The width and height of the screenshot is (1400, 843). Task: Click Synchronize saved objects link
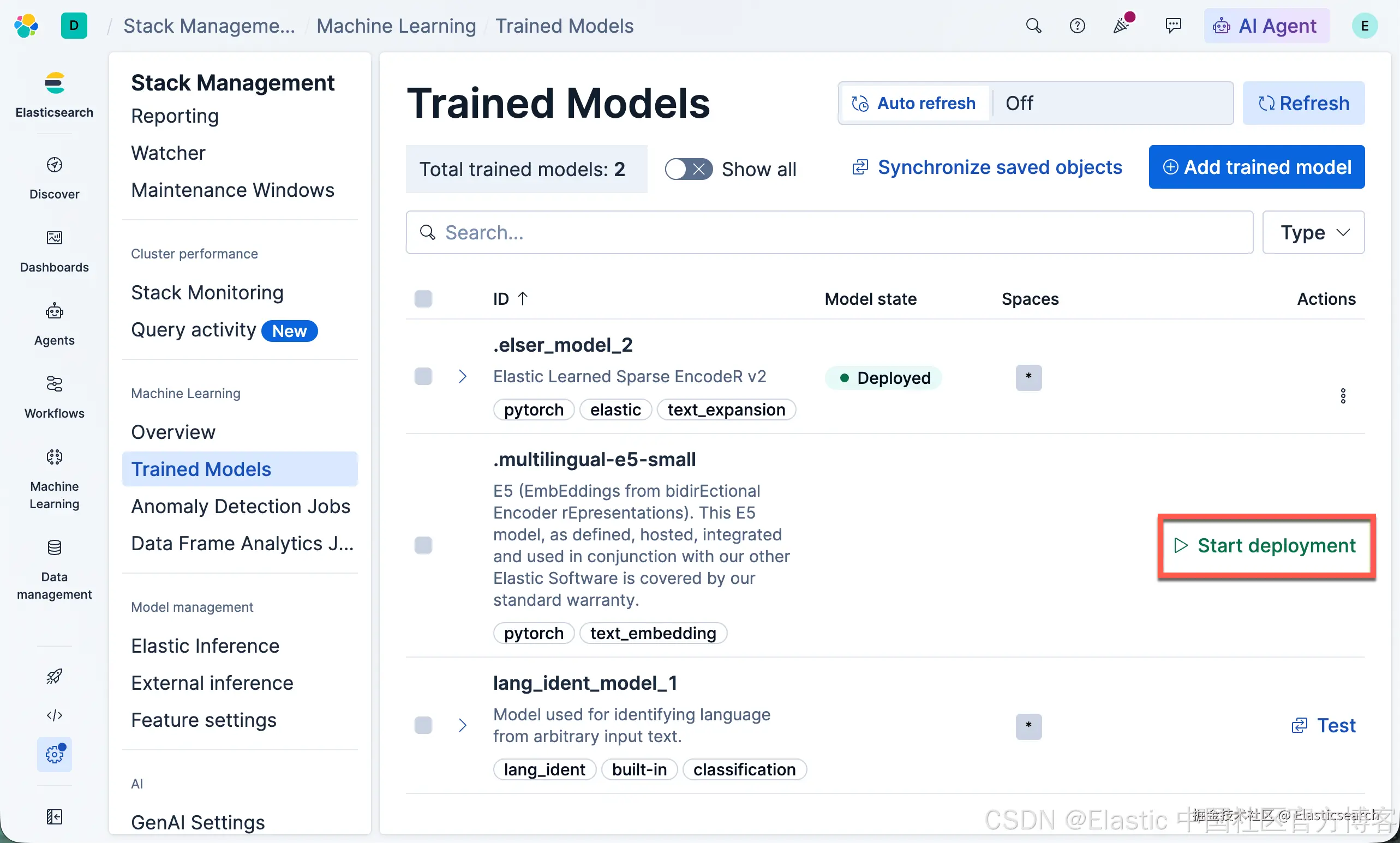click(988, 167)
